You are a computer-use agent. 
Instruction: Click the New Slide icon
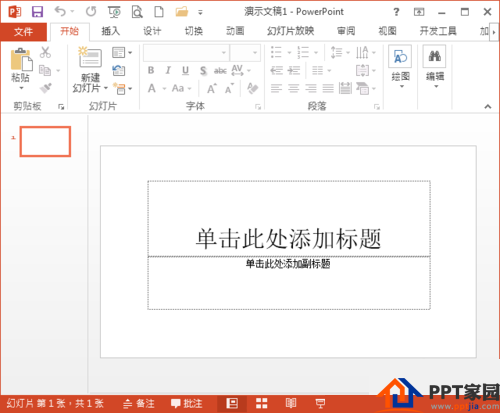(x=90, y=57)
